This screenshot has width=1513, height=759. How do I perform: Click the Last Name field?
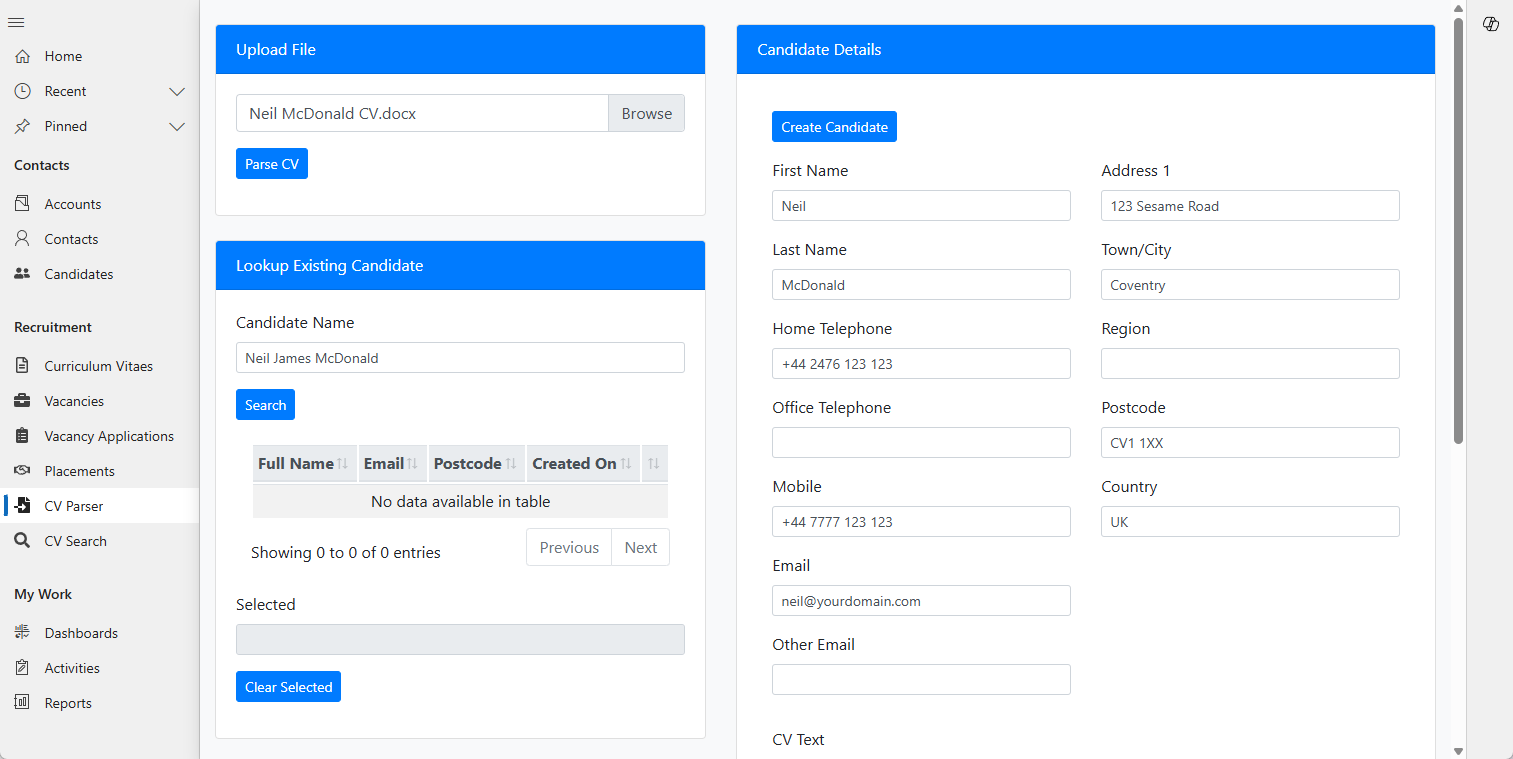coord(921,285)
